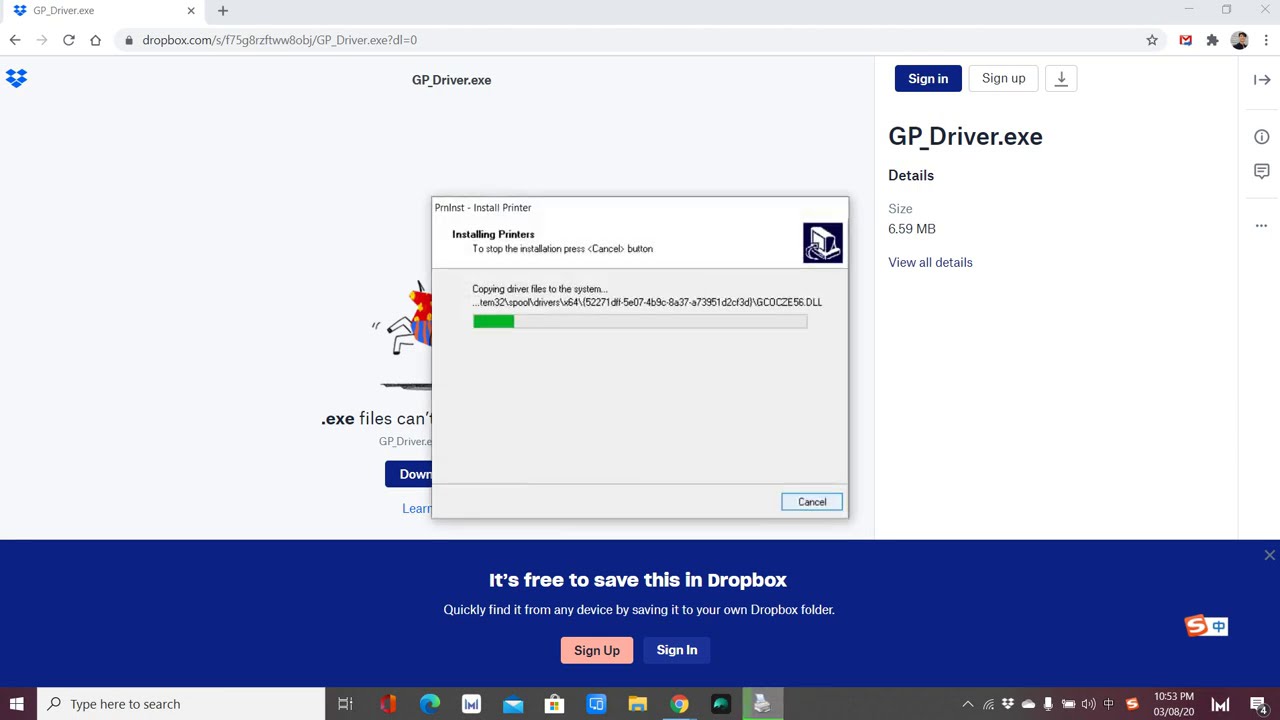The height and width of the screenshot is (720, 1280).
Task: Click the Sogou input method floating icon
Action: 1206,626
